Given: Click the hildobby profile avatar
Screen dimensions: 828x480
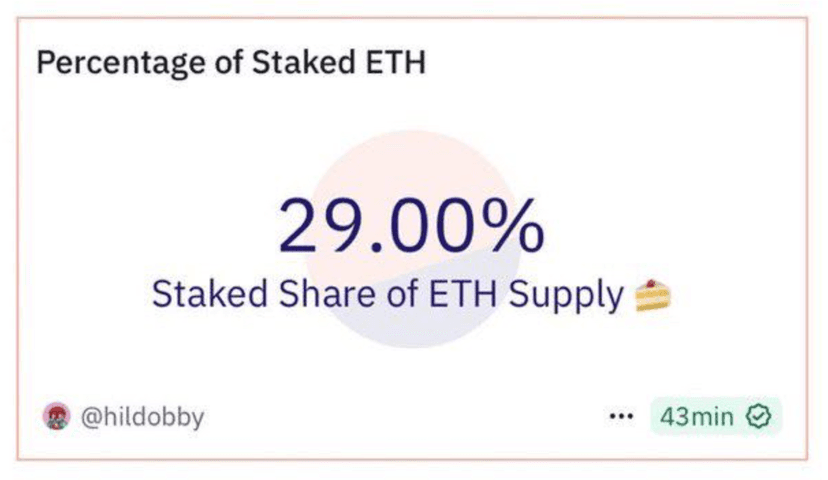Looking at the screenshot, I should (x=57, y=417).
